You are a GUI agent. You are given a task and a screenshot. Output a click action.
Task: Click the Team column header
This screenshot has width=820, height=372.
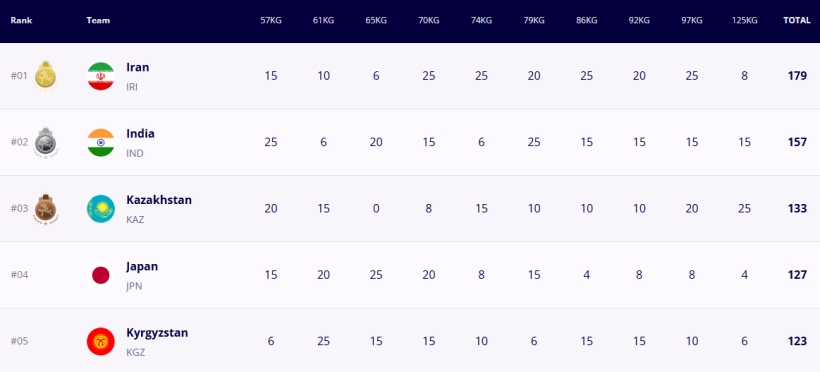pyautogui.click(x=98, y=21)
